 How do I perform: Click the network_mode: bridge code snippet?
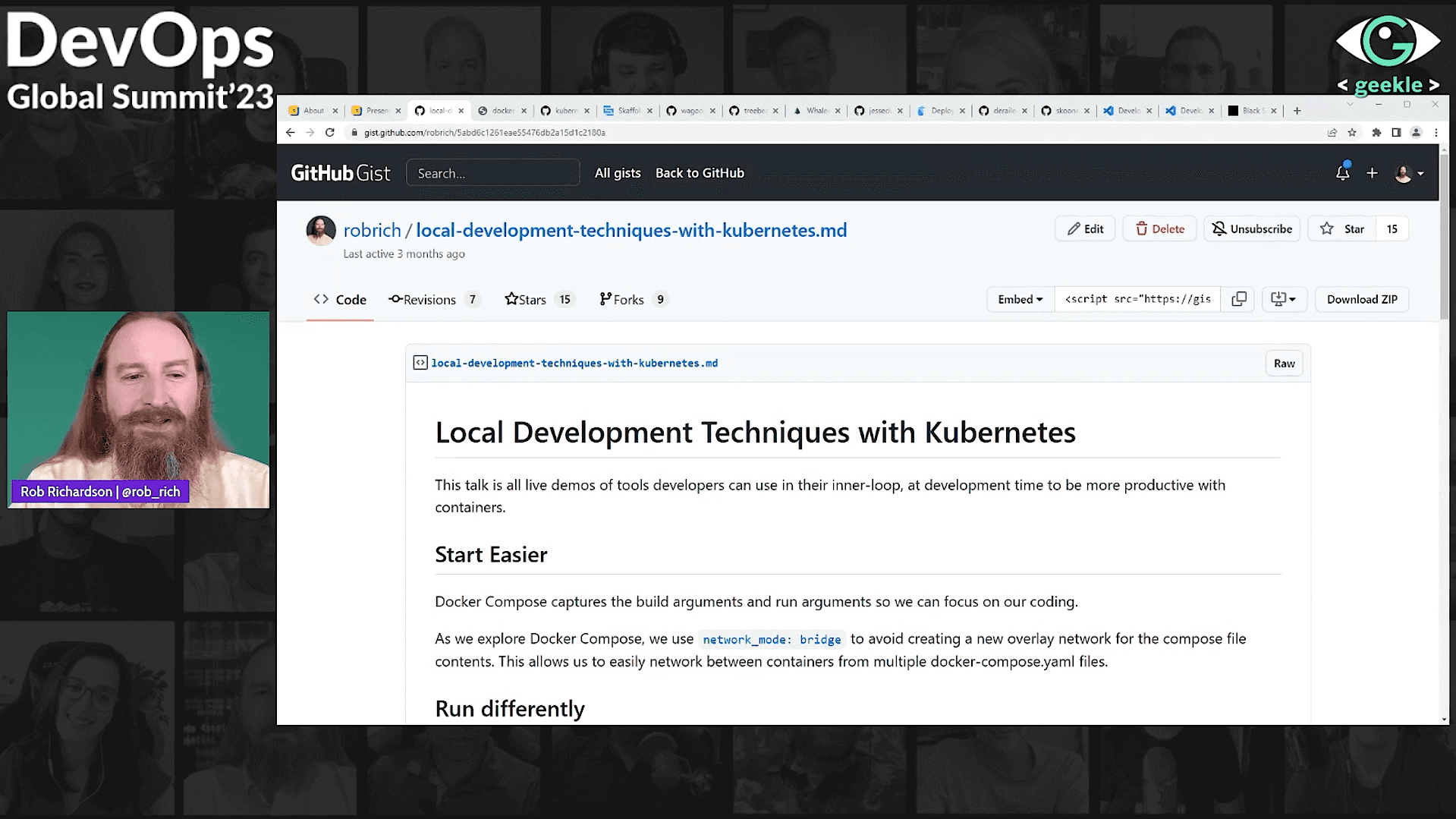click(772, 640)
